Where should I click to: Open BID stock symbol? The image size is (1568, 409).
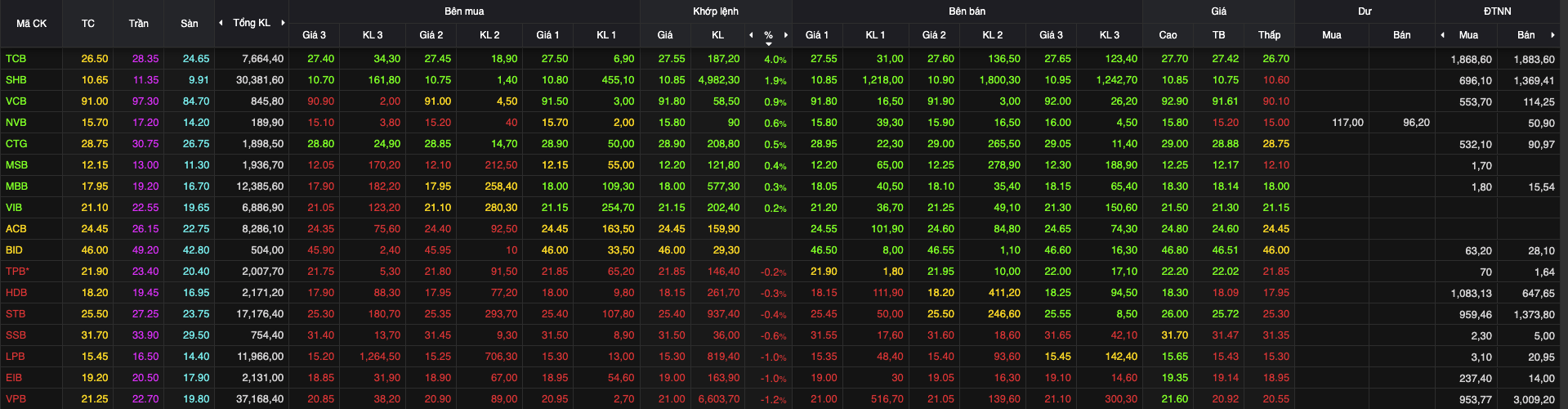[14, 250]
